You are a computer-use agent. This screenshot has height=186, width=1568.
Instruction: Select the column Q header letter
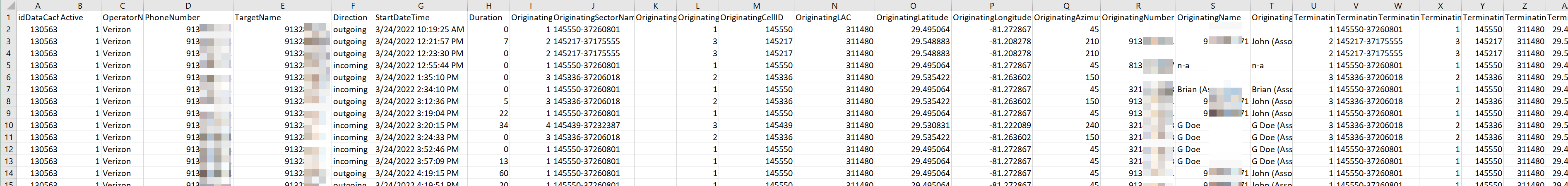[x=1066, y=5]
